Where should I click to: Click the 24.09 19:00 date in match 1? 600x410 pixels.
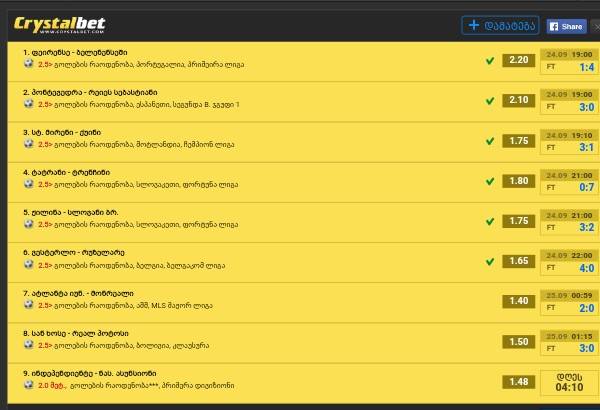tap(569, 54)
